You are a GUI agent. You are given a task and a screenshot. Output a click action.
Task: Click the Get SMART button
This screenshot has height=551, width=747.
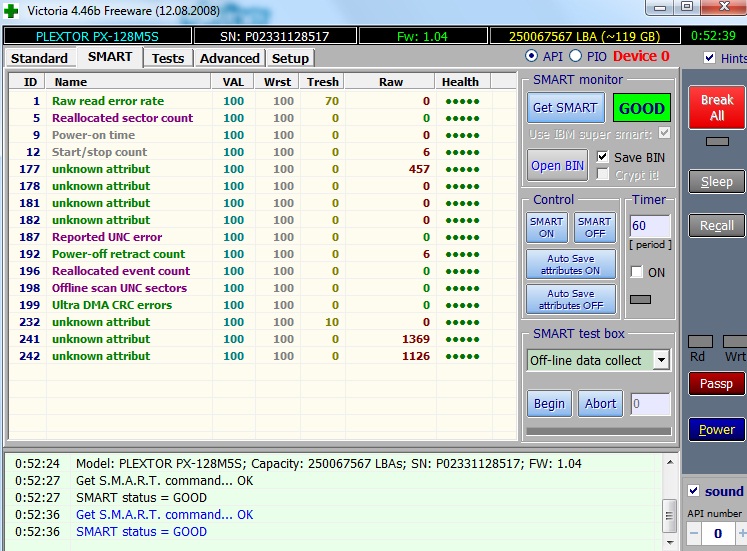click(564, 108)
